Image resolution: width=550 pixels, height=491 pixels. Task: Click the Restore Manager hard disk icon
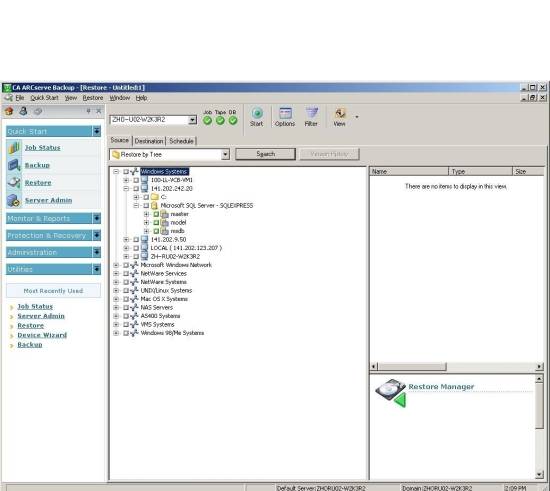tap(391, 392)
